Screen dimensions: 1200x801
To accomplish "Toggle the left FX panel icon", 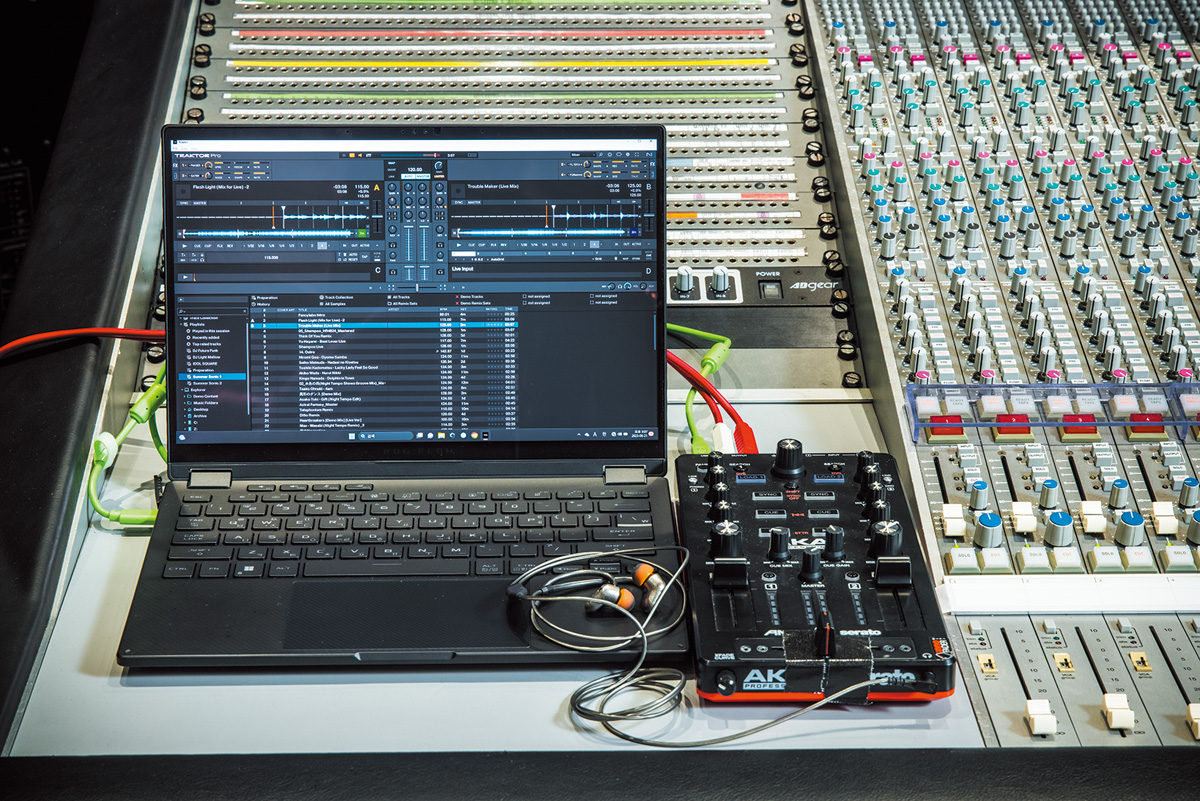I will pyautogui.click(x=175, y=165).
